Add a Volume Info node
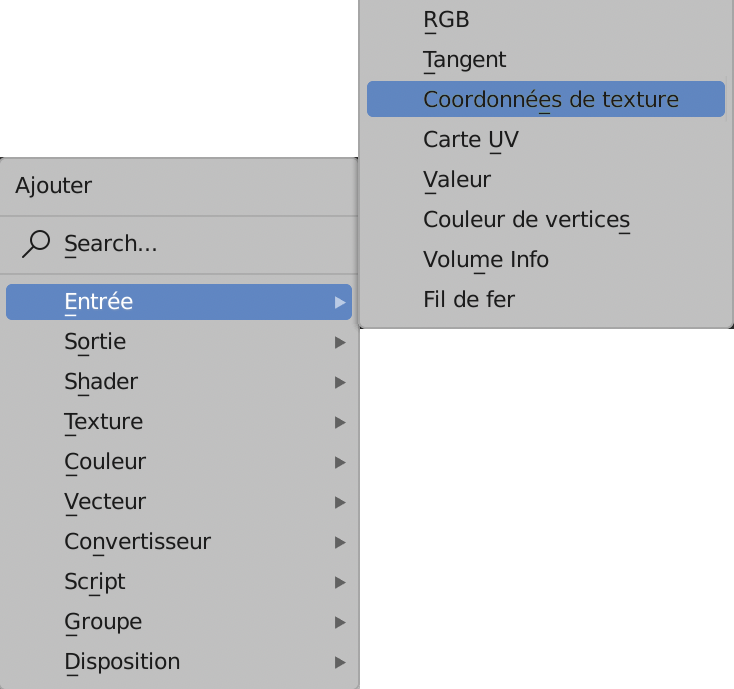 click(x=486, y=260)
